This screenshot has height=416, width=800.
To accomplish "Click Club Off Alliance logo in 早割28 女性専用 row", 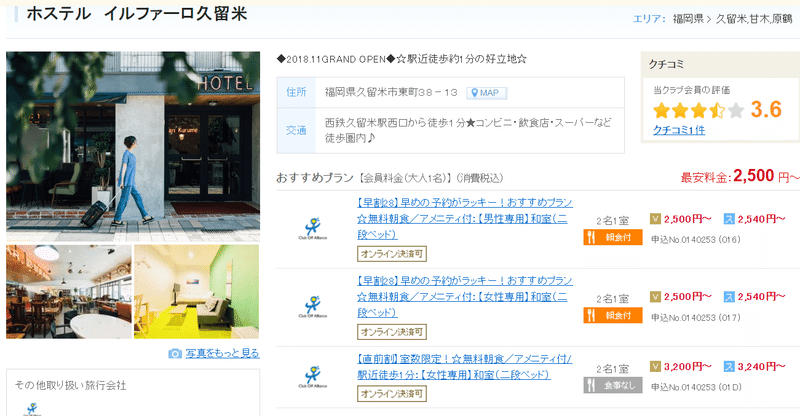I will tap(313, 307).
